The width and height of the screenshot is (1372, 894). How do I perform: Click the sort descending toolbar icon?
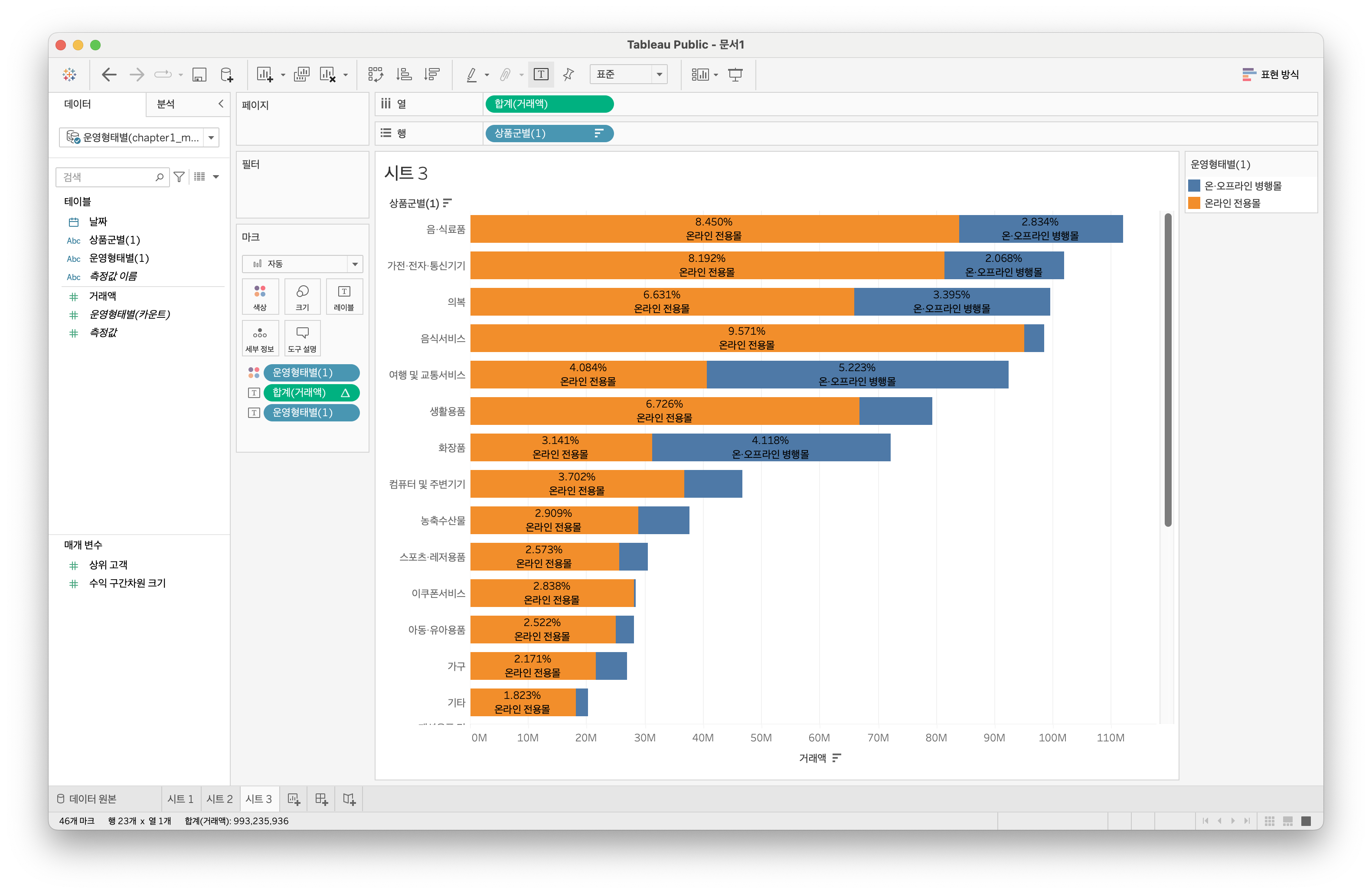[x=431, y=75]
